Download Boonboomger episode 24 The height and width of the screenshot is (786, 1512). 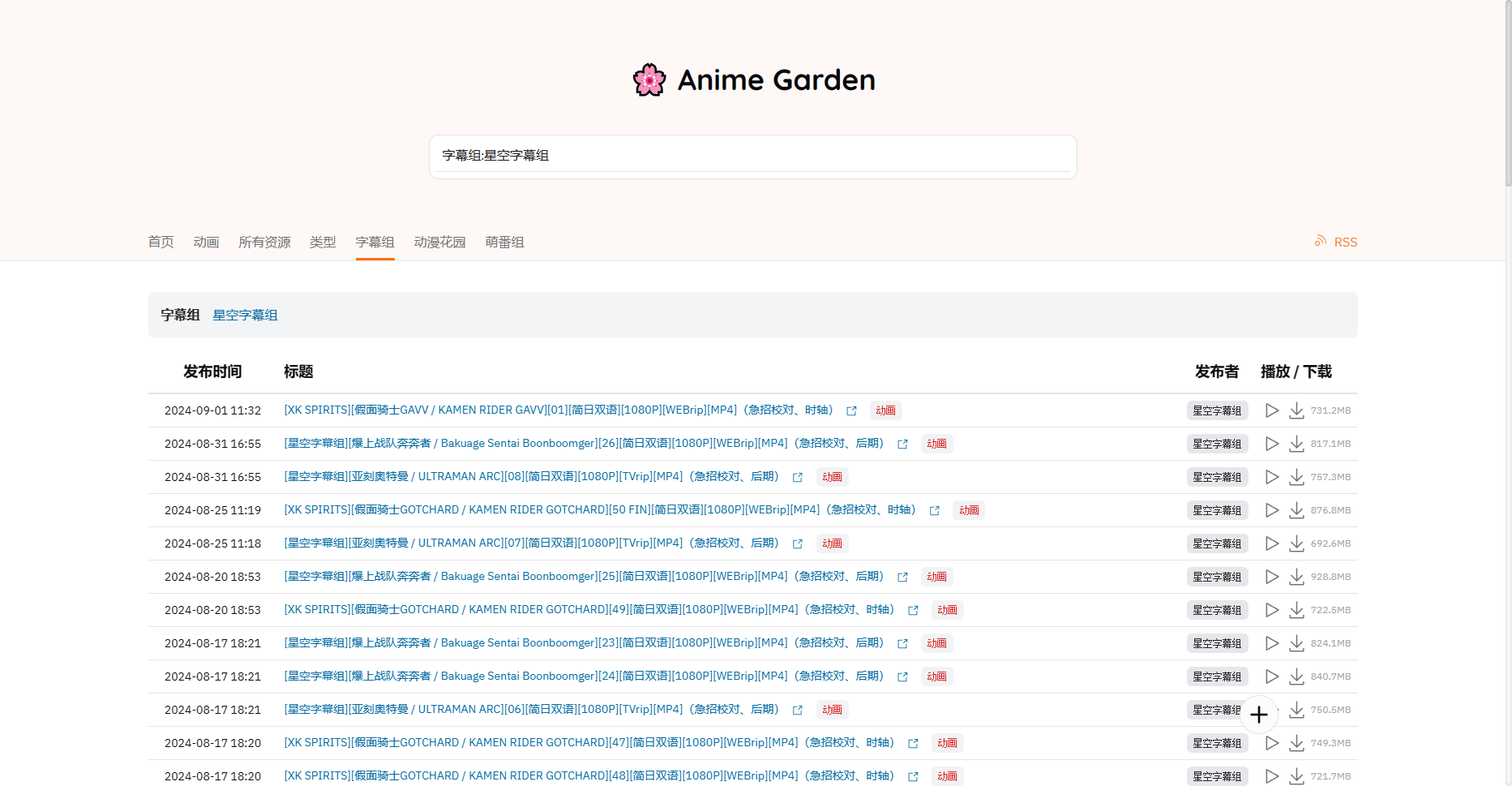(x=1297, y=676)
